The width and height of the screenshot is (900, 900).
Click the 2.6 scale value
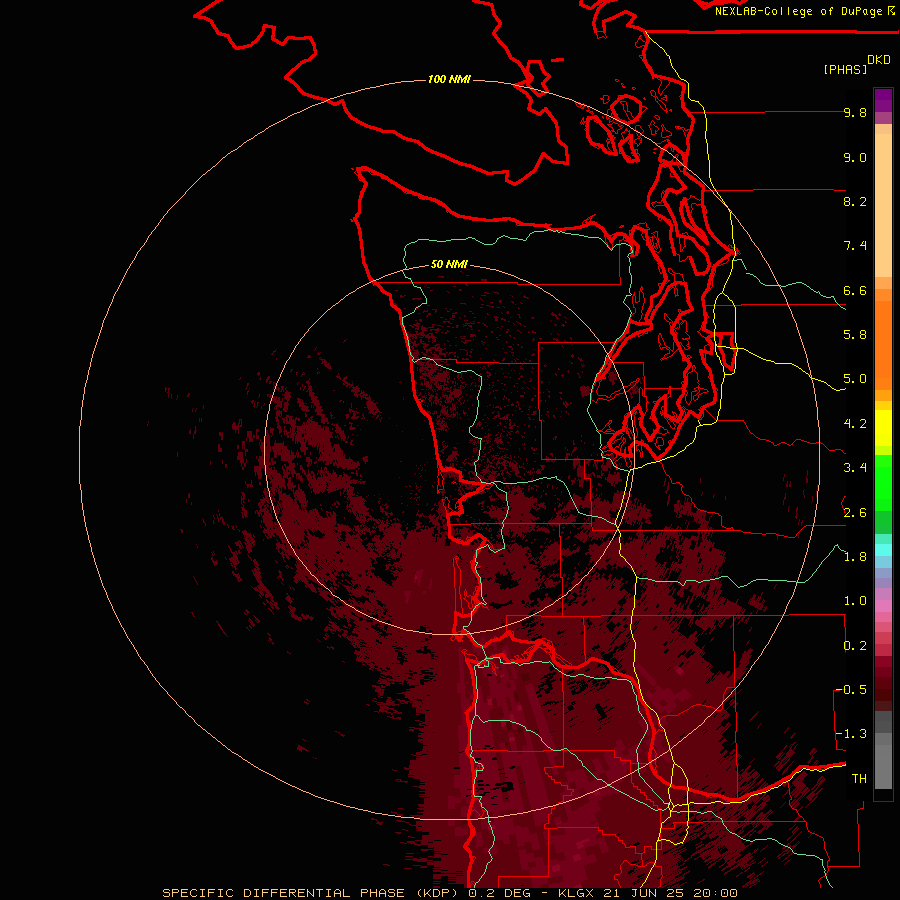855,513
